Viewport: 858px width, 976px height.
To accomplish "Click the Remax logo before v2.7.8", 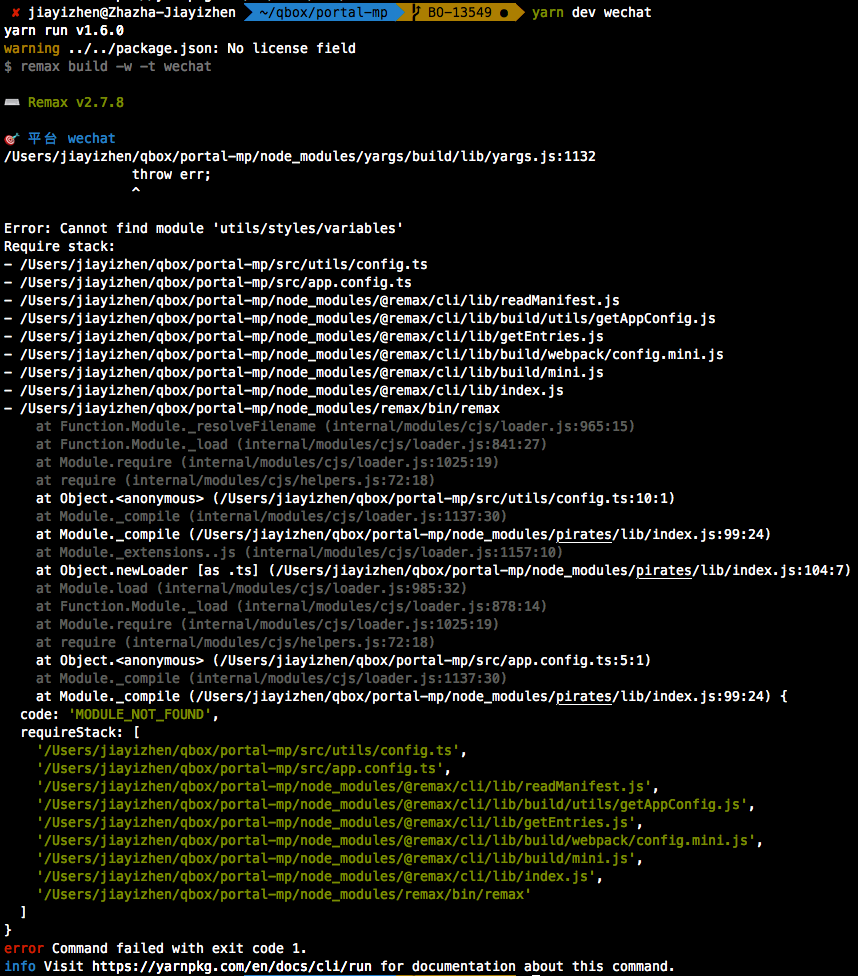I will click(x=12, y=101).
